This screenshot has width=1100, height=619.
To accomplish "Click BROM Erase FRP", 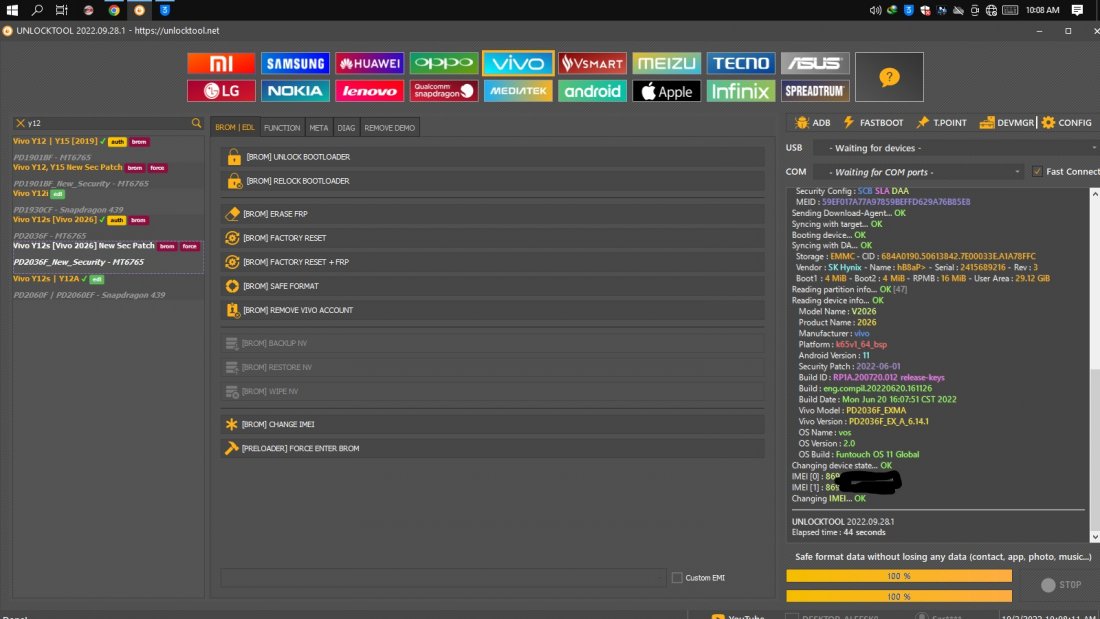I will [x=493, y=214].
